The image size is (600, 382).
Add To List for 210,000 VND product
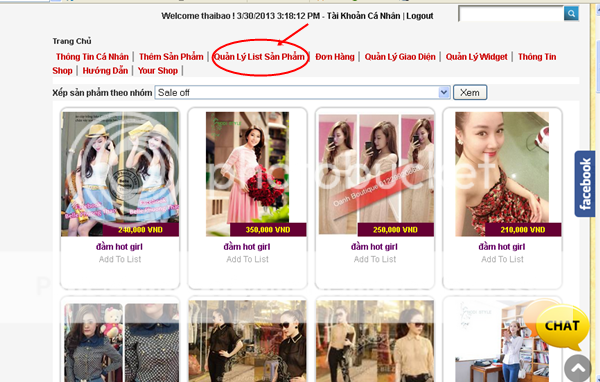pyautogui.click(x=502, y=259)
